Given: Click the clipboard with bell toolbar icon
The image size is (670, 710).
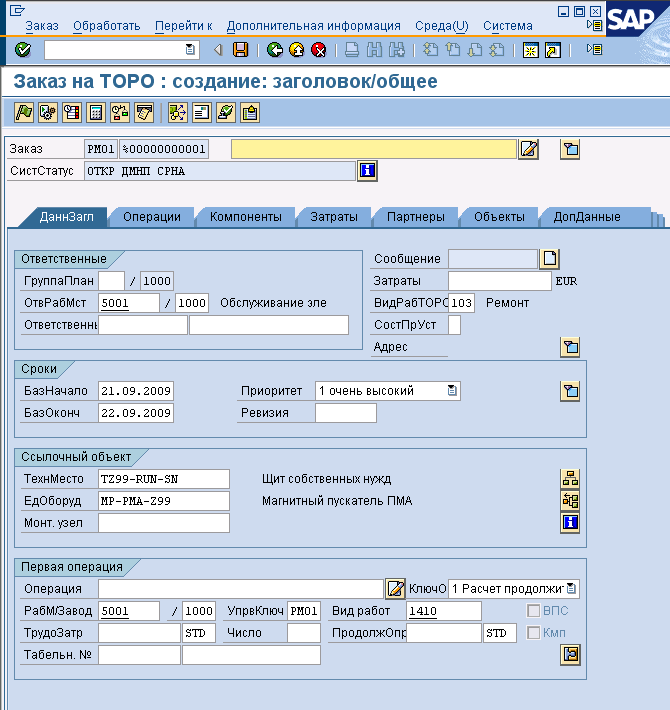Looking at the screenshot, I should pos(249,112).
